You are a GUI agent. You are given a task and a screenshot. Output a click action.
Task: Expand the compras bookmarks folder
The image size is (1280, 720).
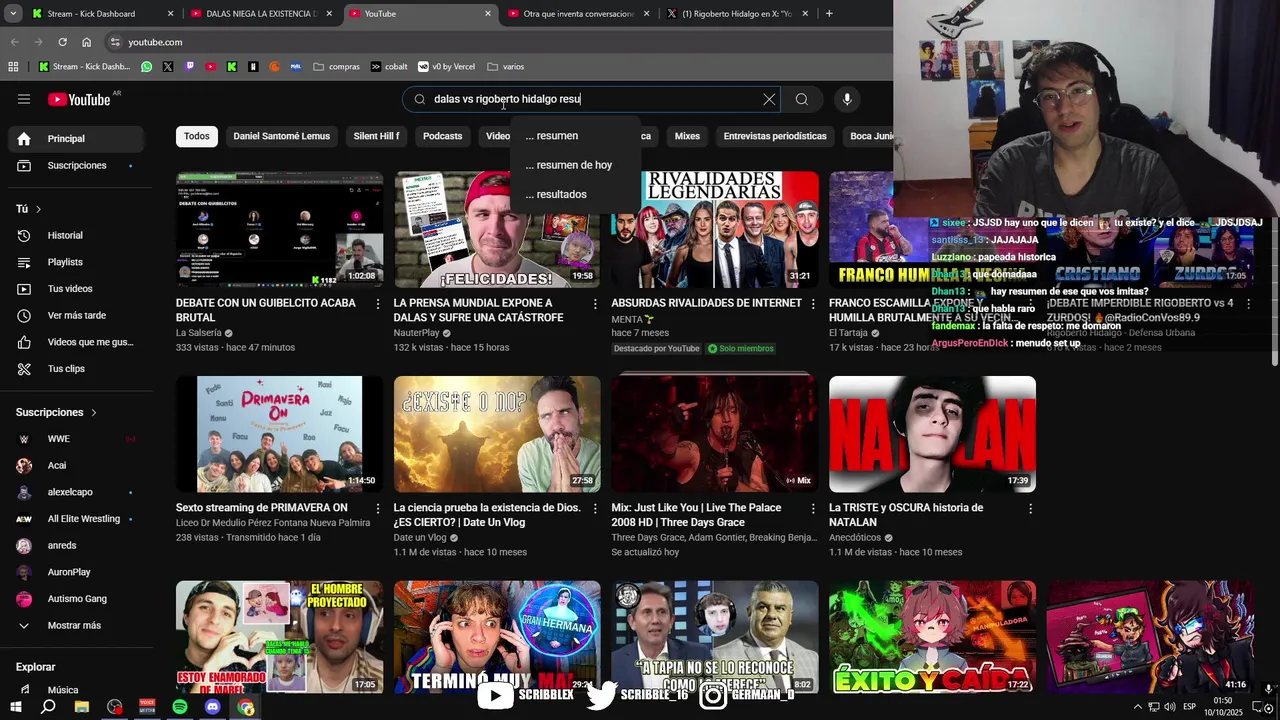(336, 67)
